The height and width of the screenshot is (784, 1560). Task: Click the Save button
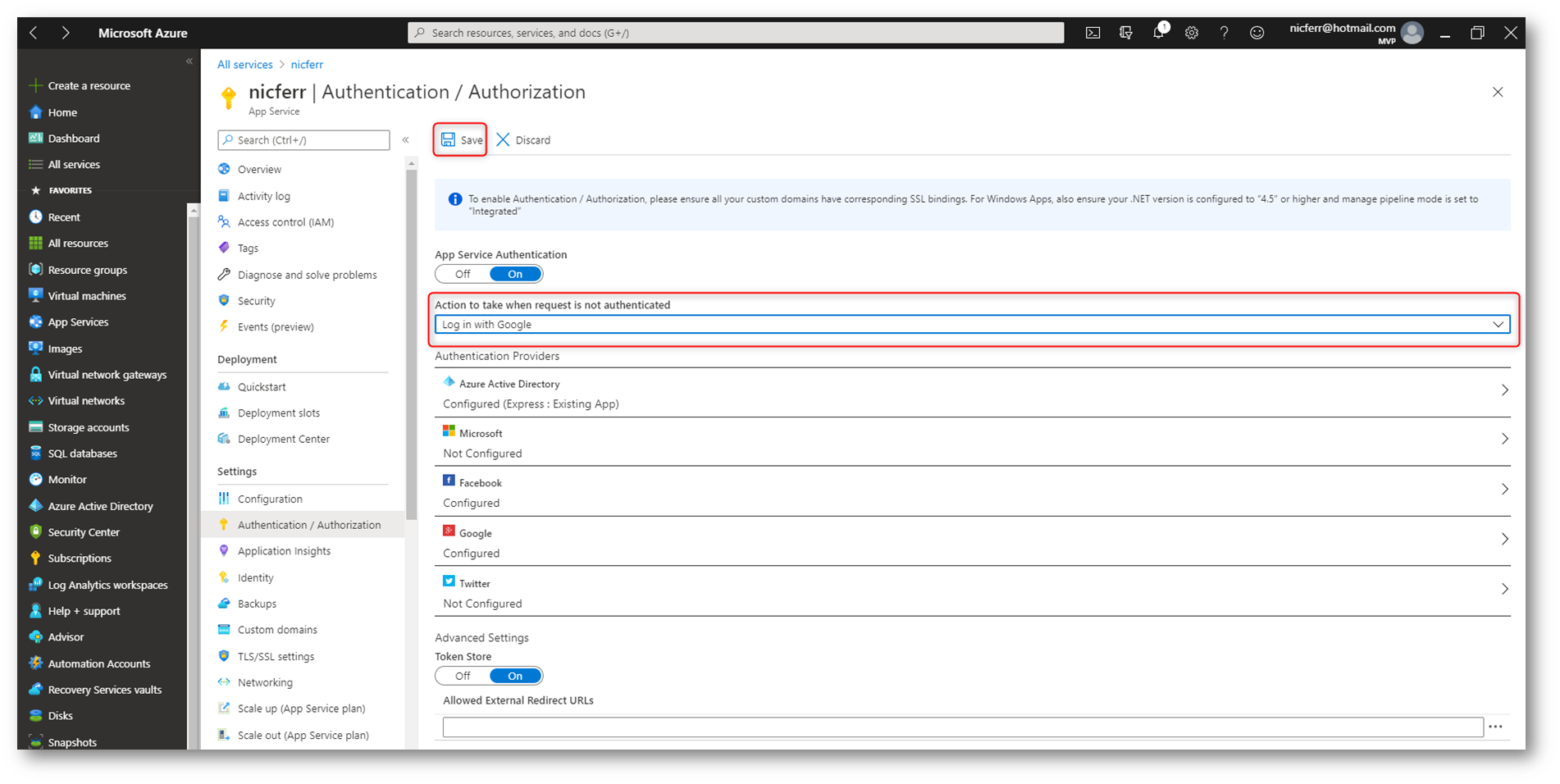point(461,140)
